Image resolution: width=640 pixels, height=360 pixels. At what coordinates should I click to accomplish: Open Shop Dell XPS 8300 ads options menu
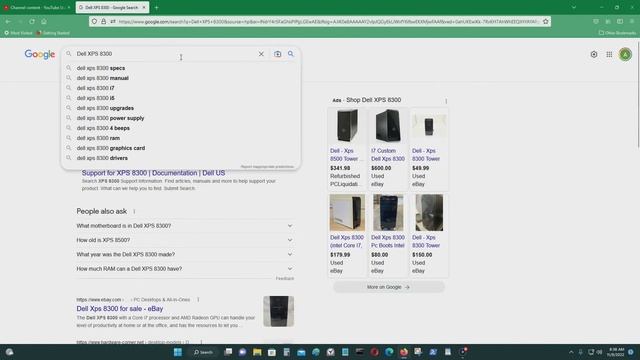(x=446, y=101)
